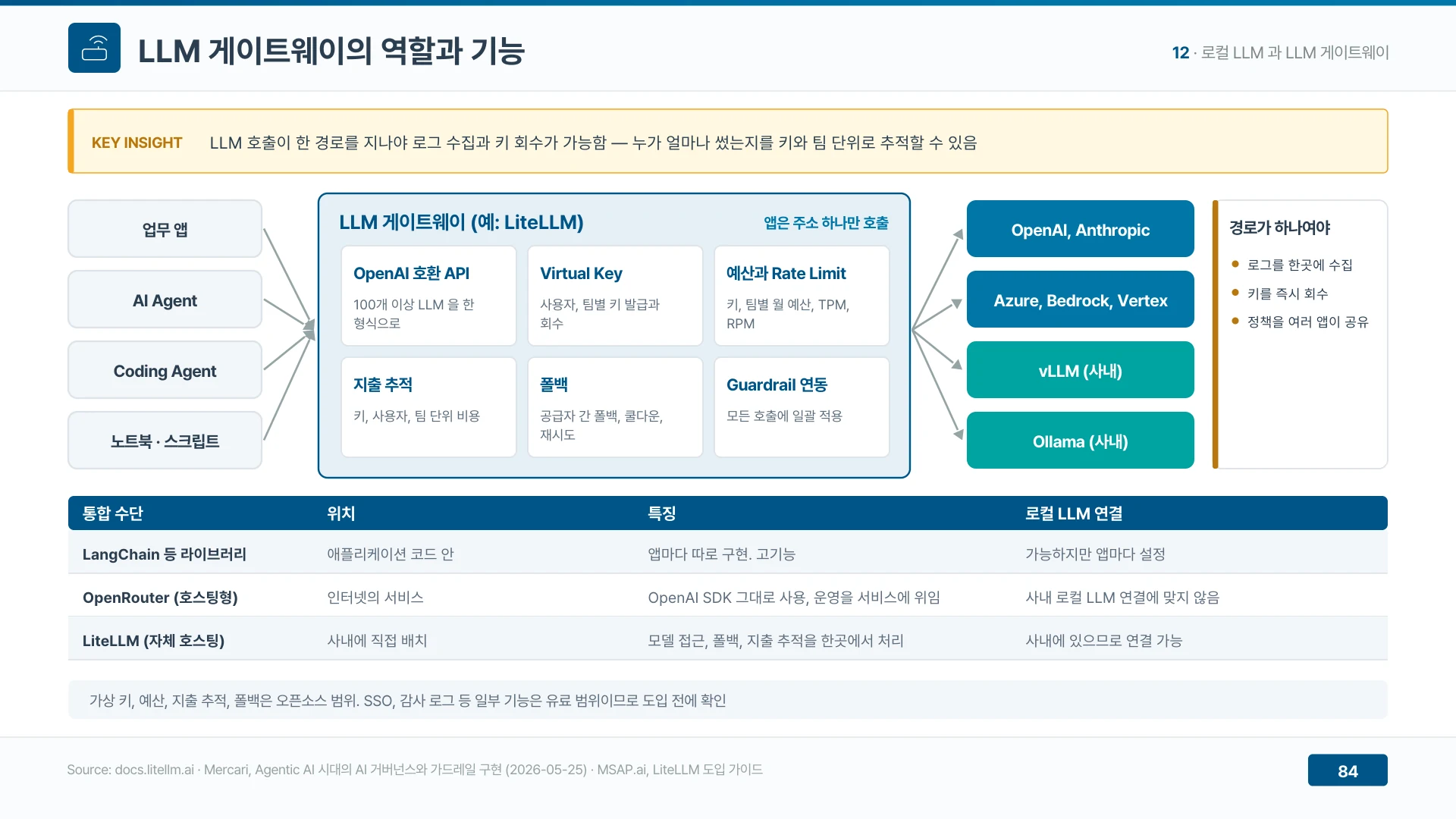1456x819 pixels.
Task: Select the vLLM (사내) box
Action: (x=1080, y=370)
